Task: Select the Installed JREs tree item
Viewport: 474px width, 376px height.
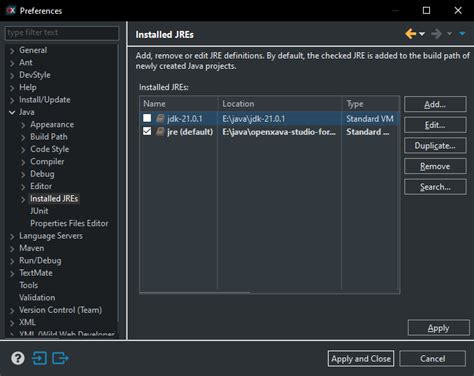Action: pyautogui.click(x=54, y=199)
